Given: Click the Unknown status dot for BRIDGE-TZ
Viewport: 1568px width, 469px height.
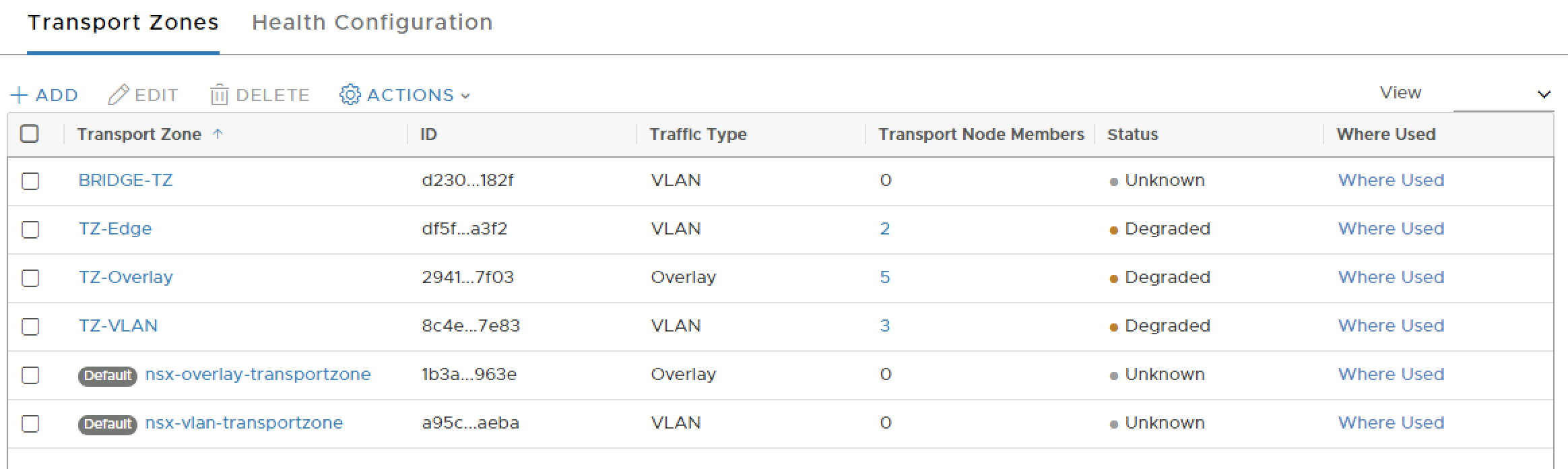Looking at the screenshot, I should click(x=1113, y=182).
